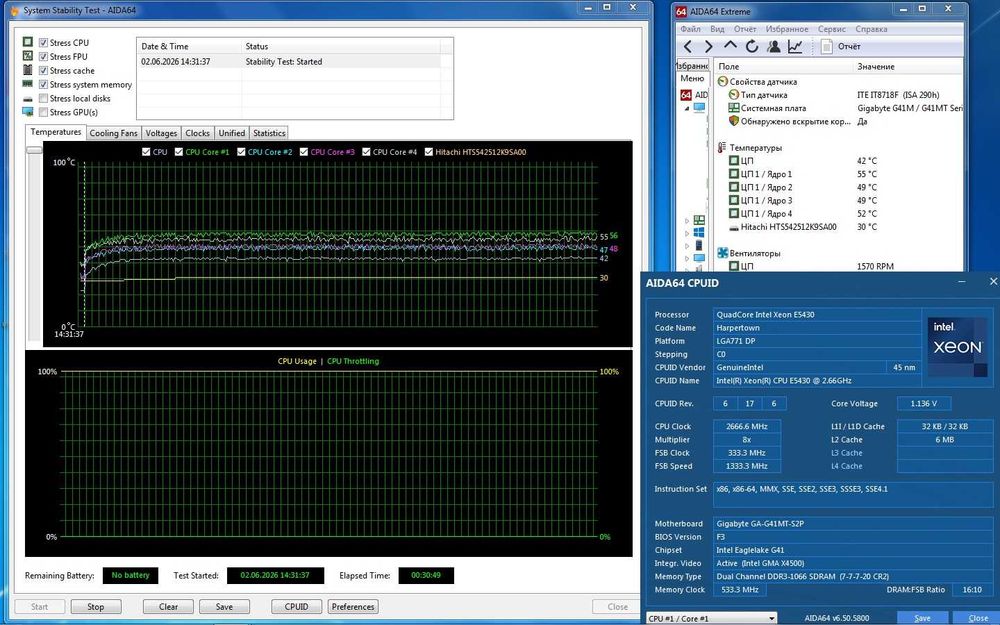Switch to Voltages tab

[161, 133]
